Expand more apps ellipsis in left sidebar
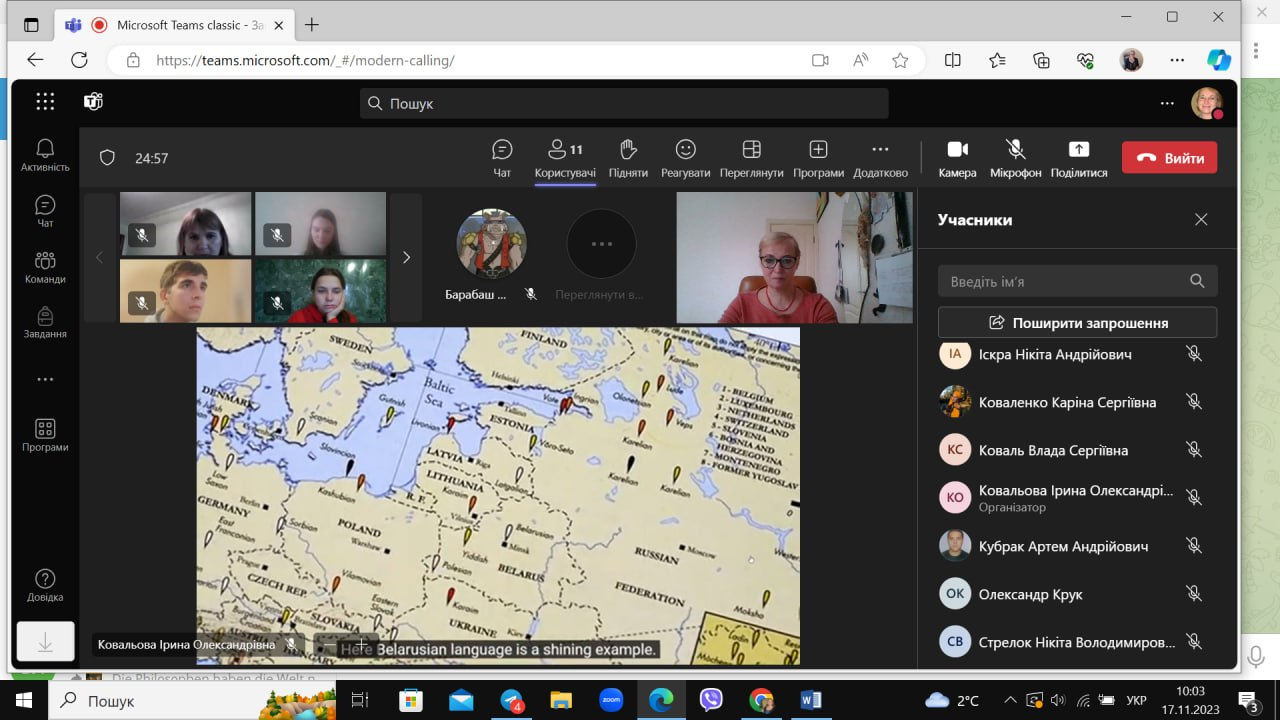The image size is (1280, 720). point(45,380)
